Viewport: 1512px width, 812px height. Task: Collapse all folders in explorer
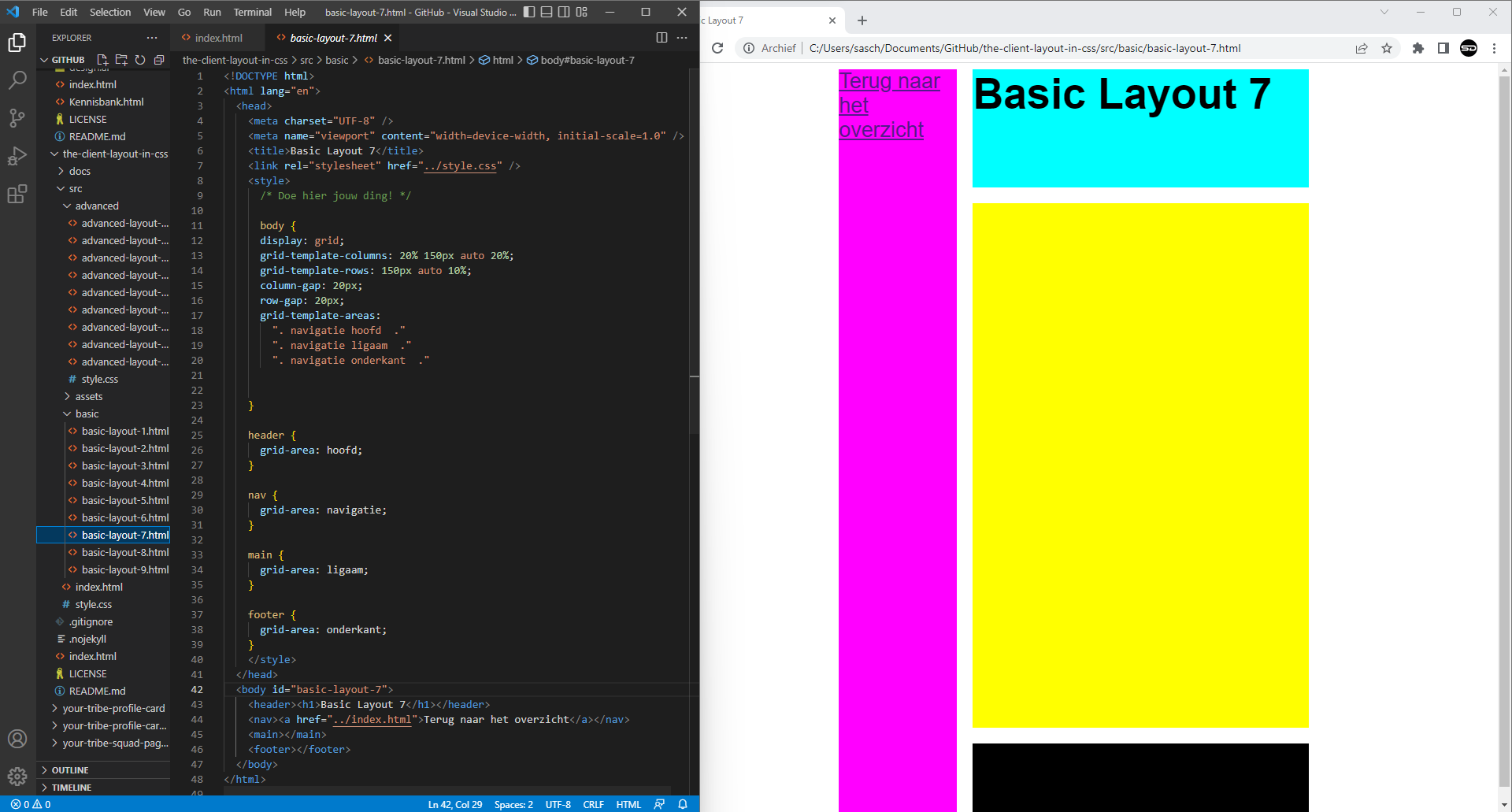[159, 60]
